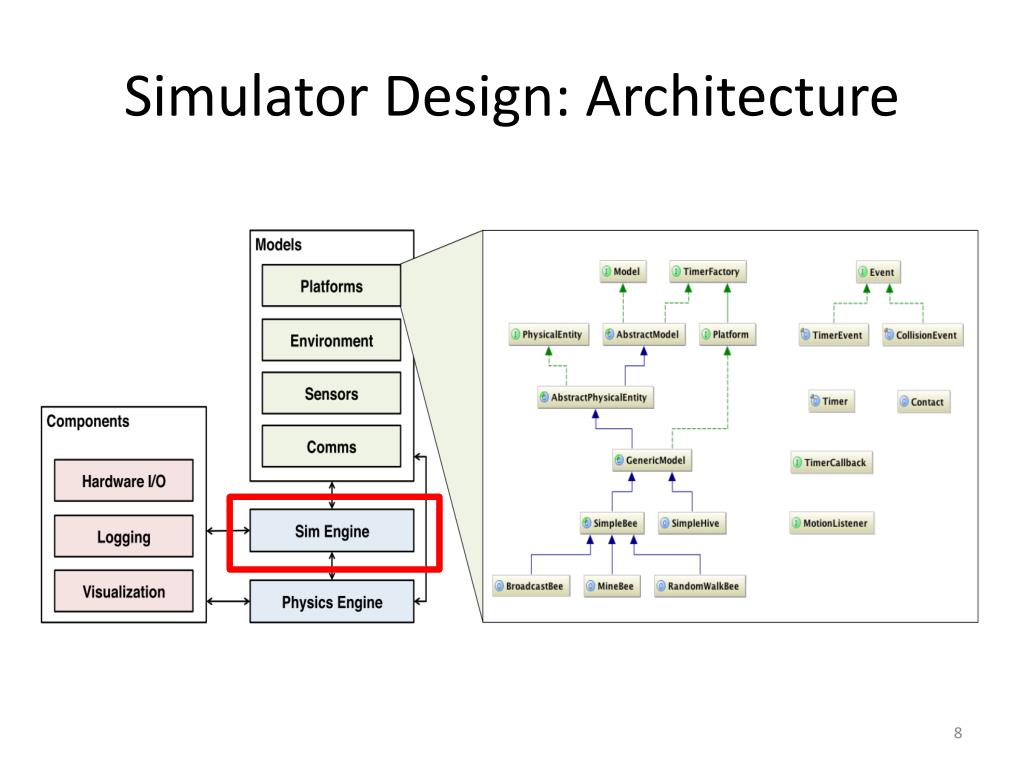Click the Sensors block

(x=331, y=393)
